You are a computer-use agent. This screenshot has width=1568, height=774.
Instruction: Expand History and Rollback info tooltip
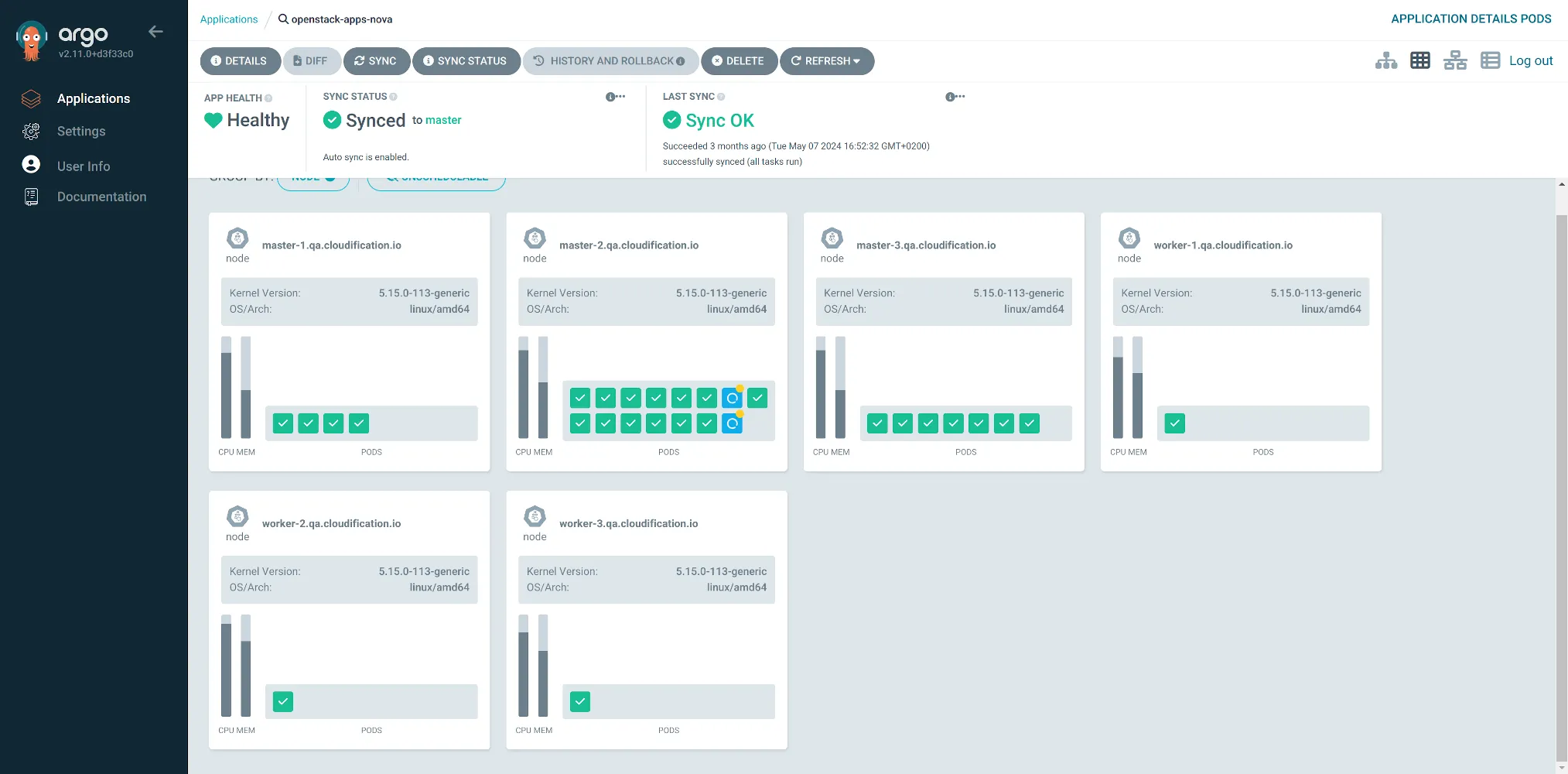(679, 60)
